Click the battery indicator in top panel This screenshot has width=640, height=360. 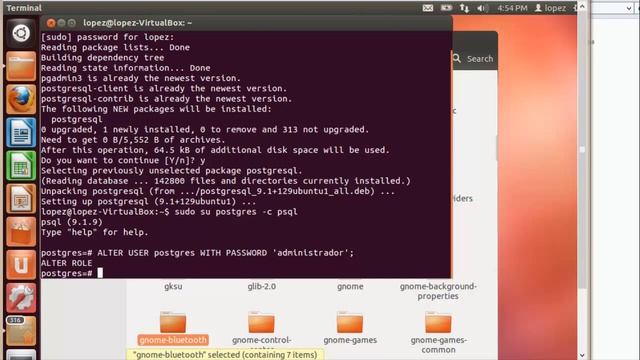446,8
